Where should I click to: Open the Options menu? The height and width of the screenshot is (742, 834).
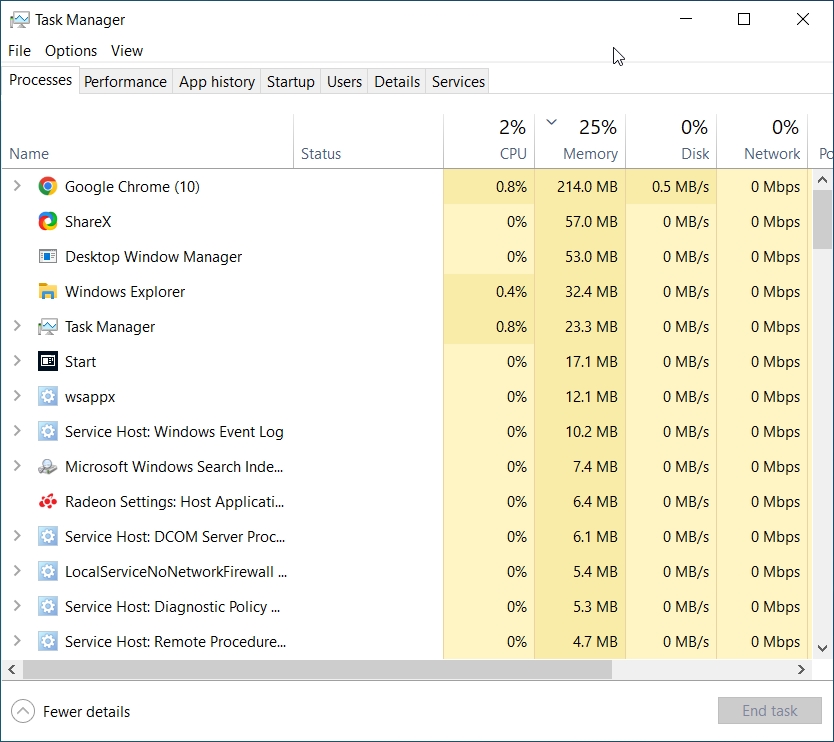click(x=71, y=50)
